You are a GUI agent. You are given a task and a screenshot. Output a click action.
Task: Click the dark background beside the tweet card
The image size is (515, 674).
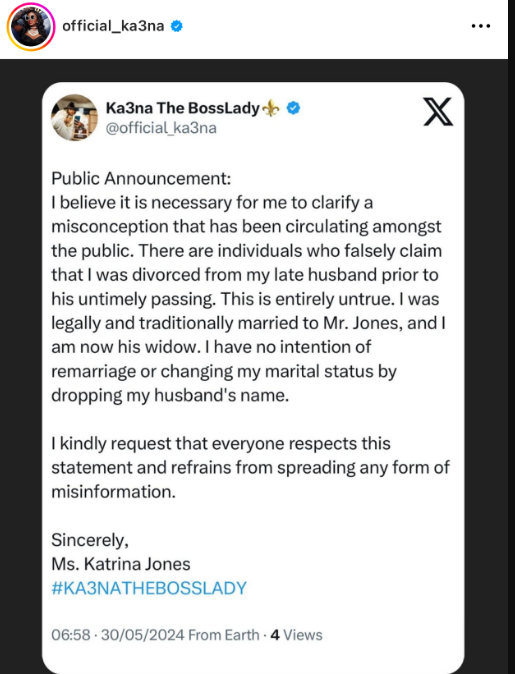(21, 365)
